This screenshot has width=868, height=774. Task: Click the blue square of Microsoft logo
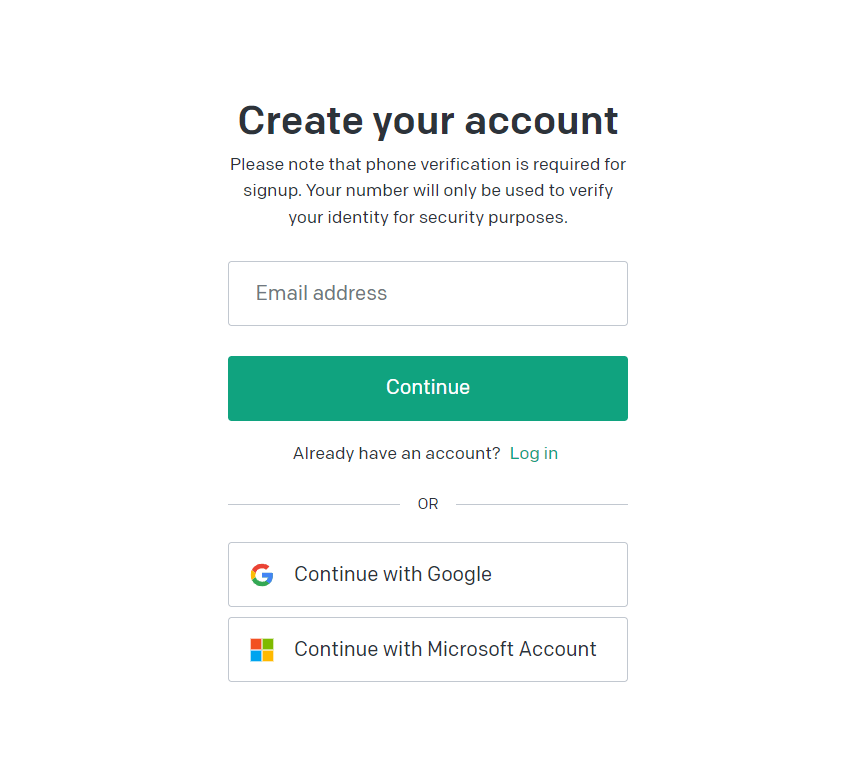(x=256, y=656)
